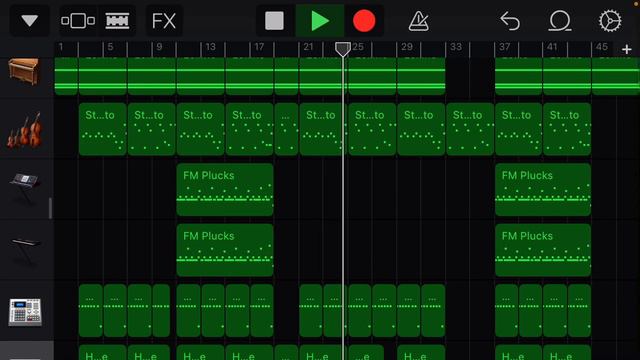This screenshot has height=360, width=640.
Task: Open song settings gear
Action: (610, 20)
